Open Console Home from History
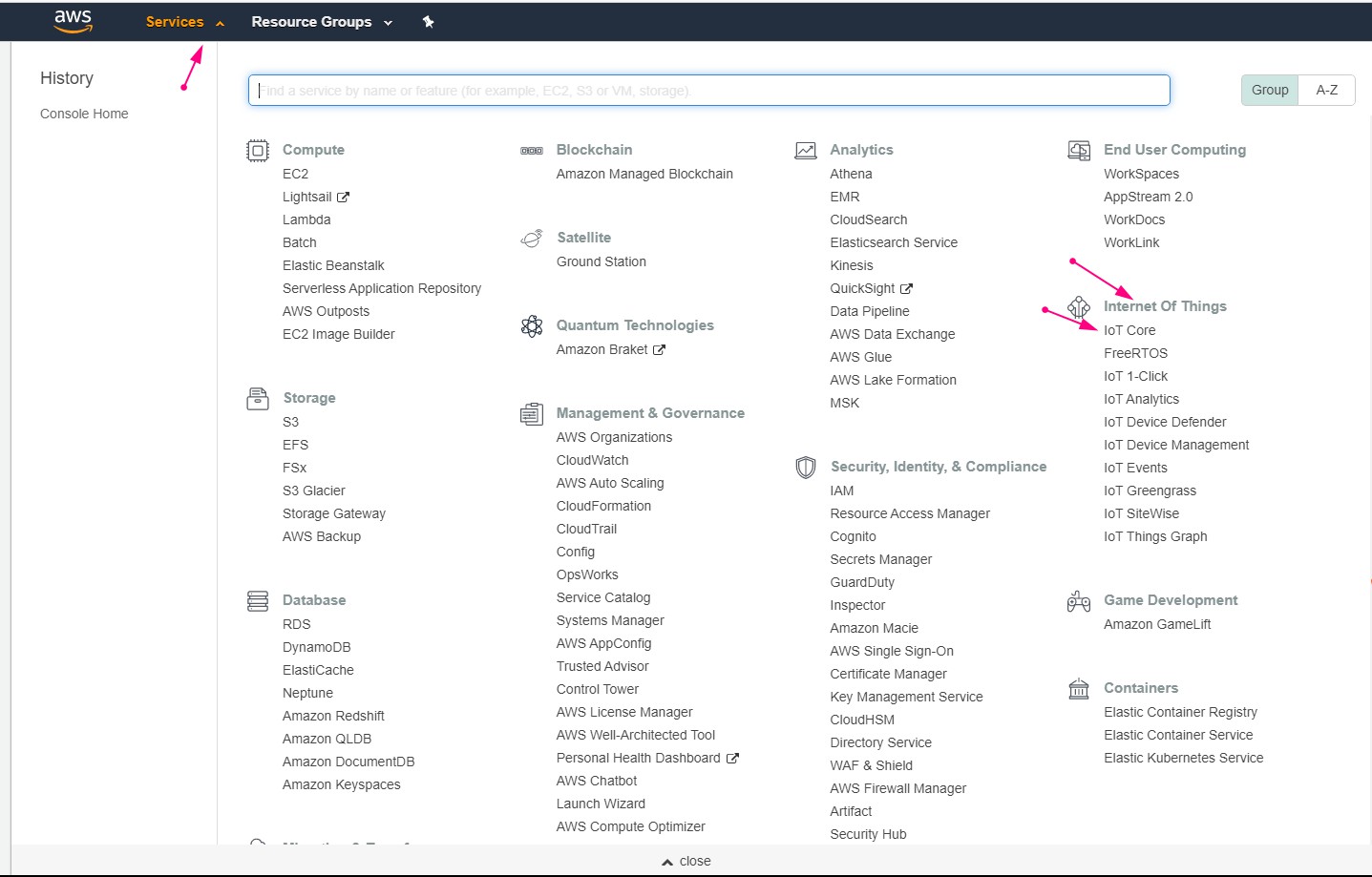This screenshot has height=877, width=1372. [x=84, y=114]
